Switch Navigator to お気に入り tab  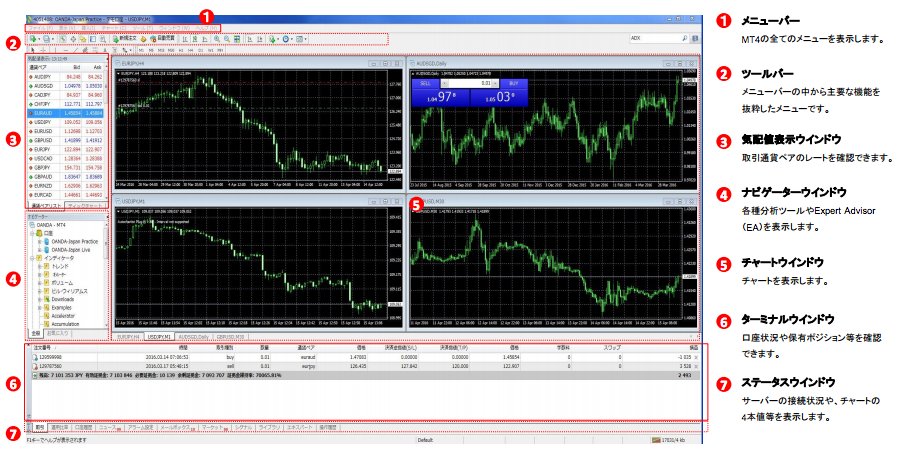click(58, 333)
